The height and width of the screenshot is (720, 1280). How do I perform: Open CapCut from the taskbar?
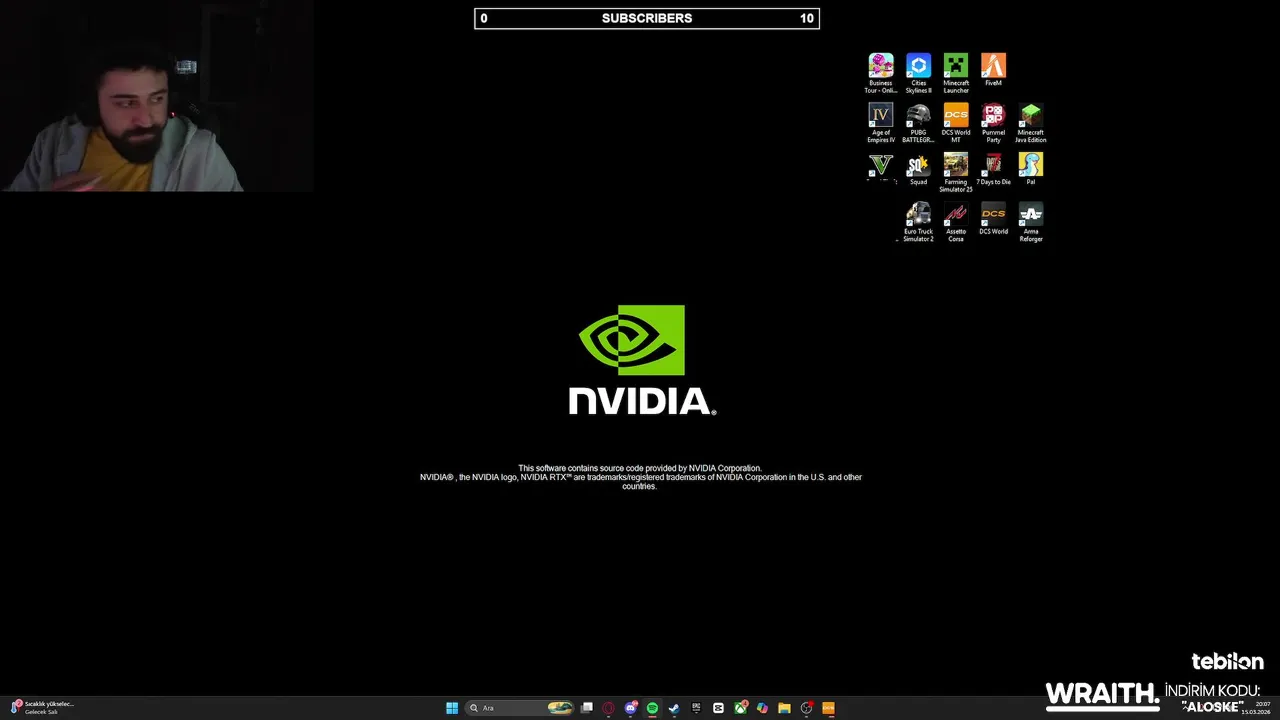pos(718,708)
